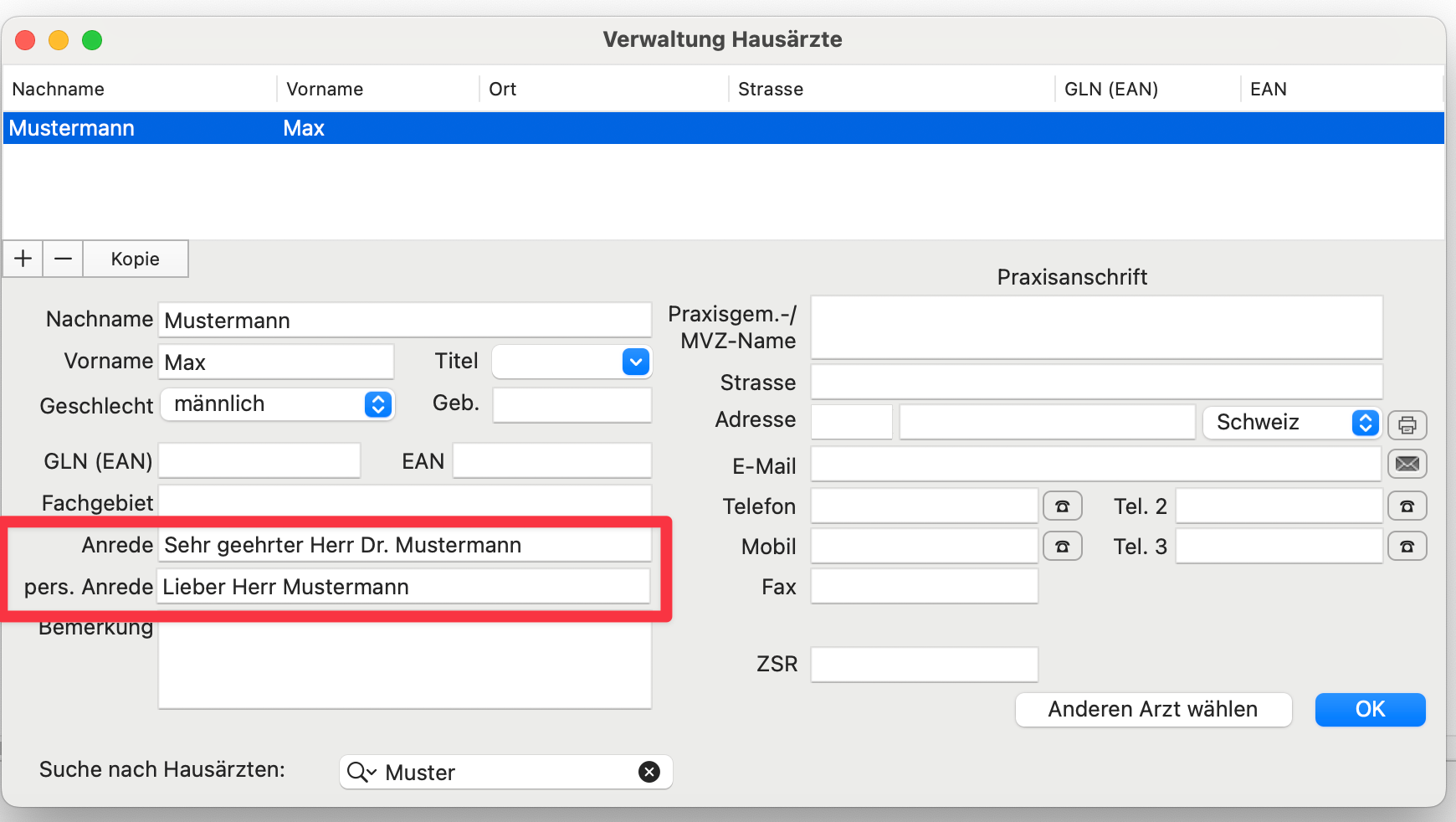The height and width of the screenshot is (822, 1456).
Task: Focus the E-Mail input field
Action: pyautogui.click(x=1096, y=464)
